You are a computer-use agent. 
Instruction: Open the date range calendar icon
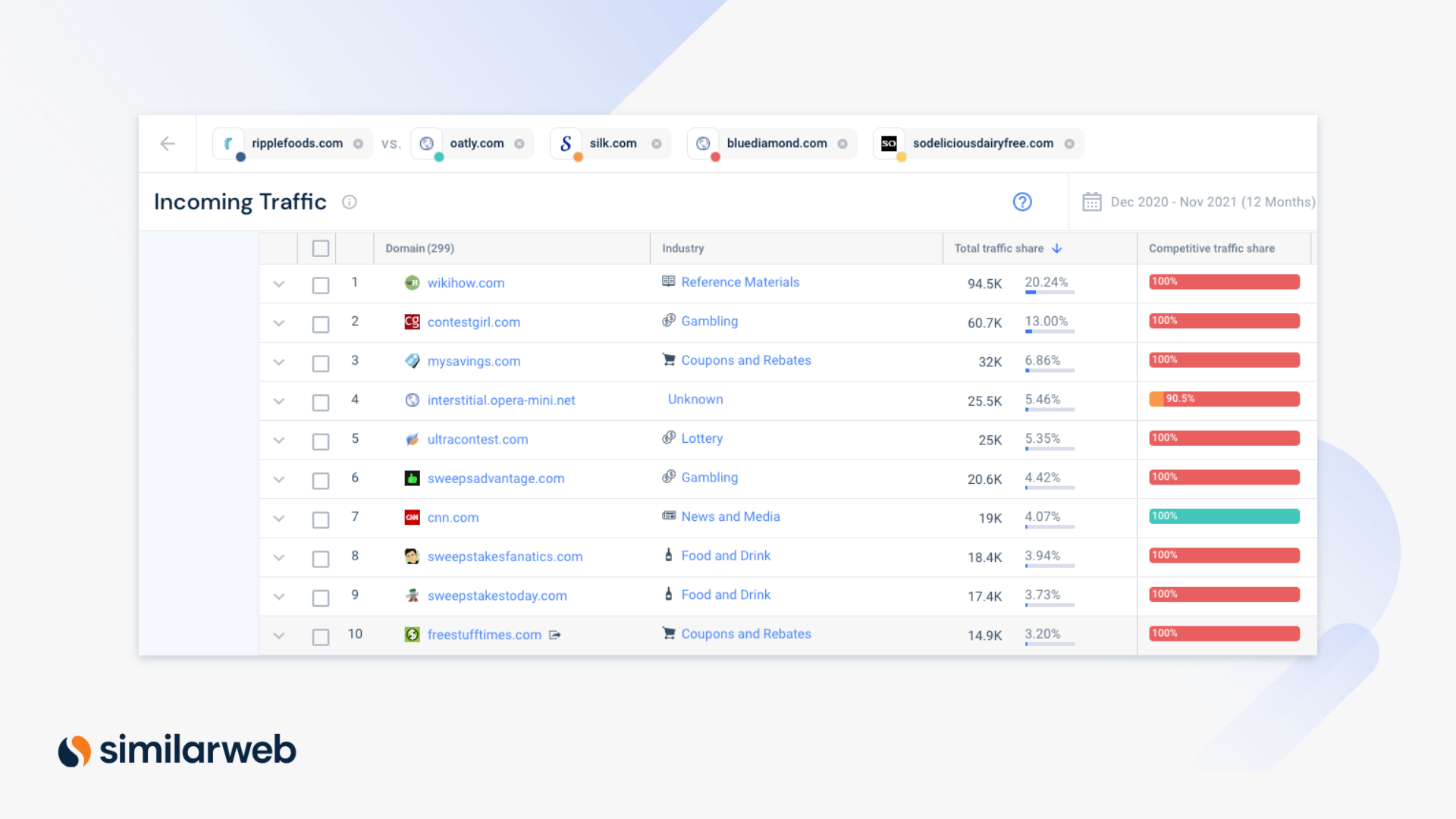pos(1092,202)
